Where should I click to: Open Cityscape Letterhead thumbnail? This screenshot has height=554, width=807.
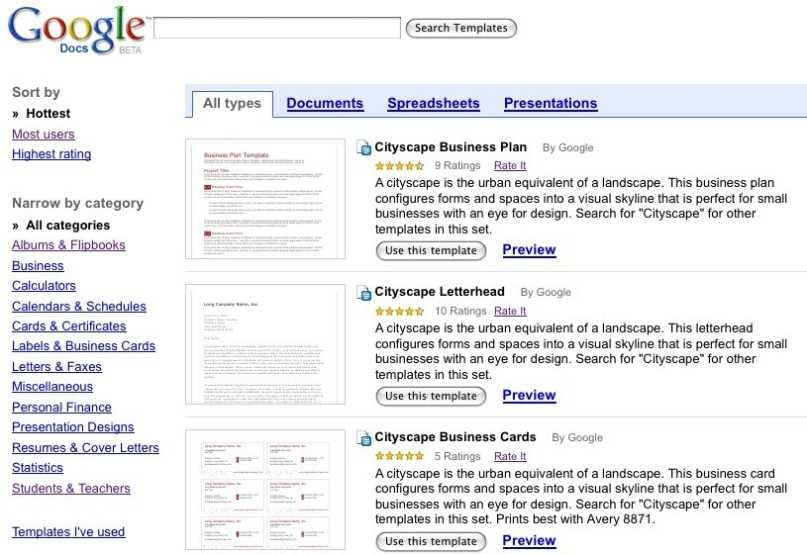[265, 344]
